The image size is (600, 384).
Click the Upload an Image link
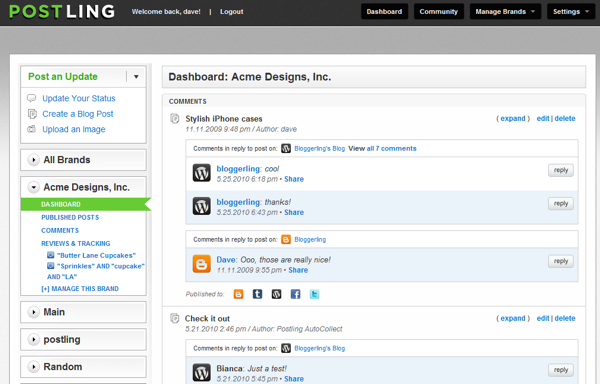(x=73, y=129)
